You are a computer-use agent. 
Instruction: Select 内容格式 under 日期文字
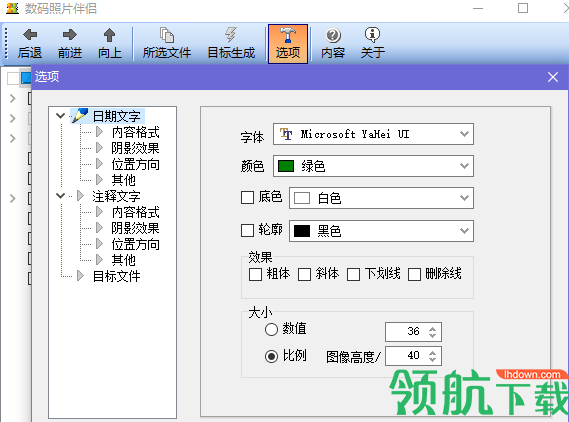[135, 132]
